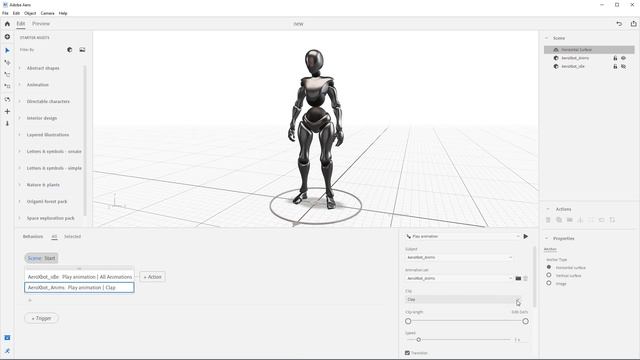Expand the Nature & plants category

(19, 185)
